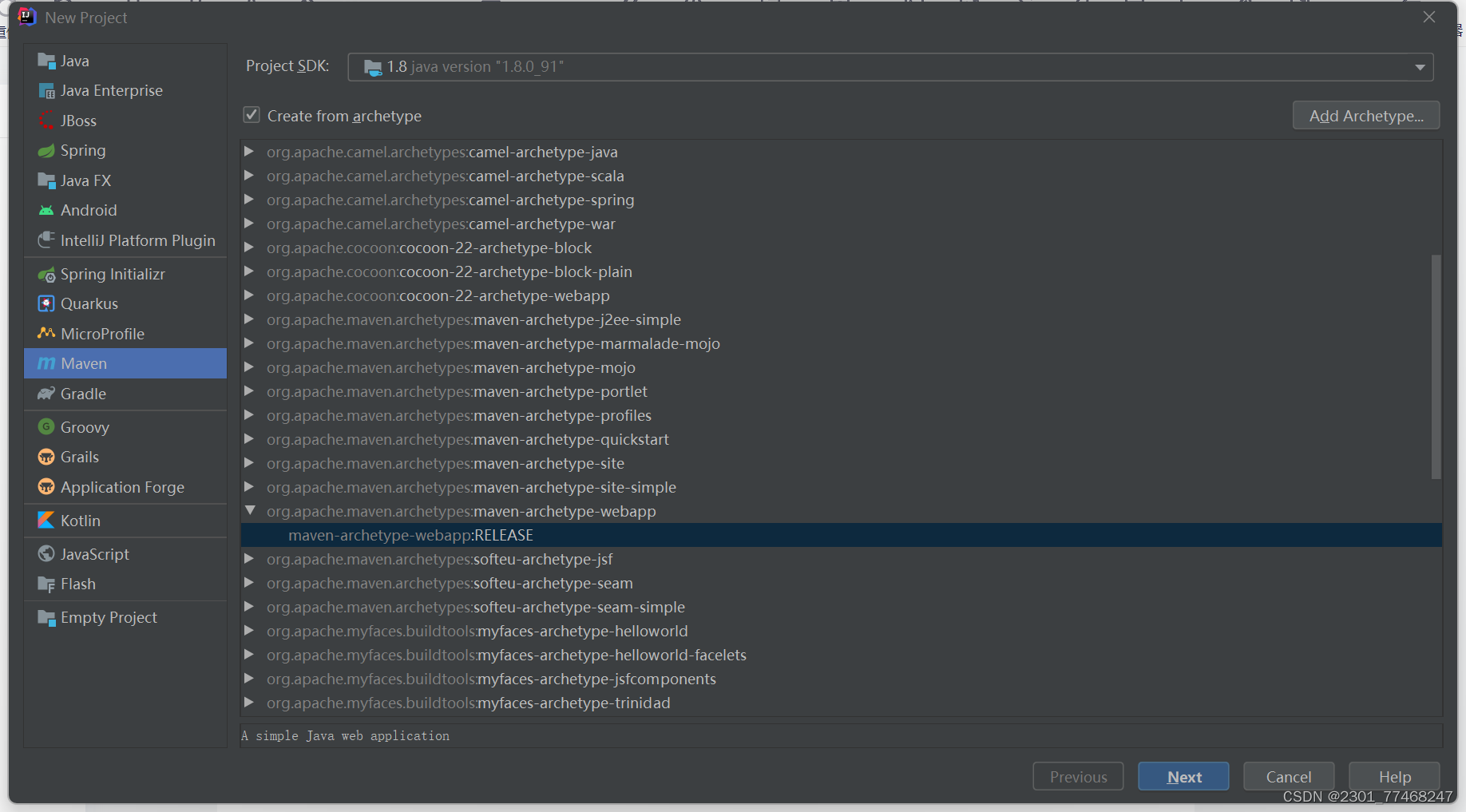Screen dimensions: 1466x812
Task: Expand camel-archetype-scala node
Action: [x=249, y=176]
